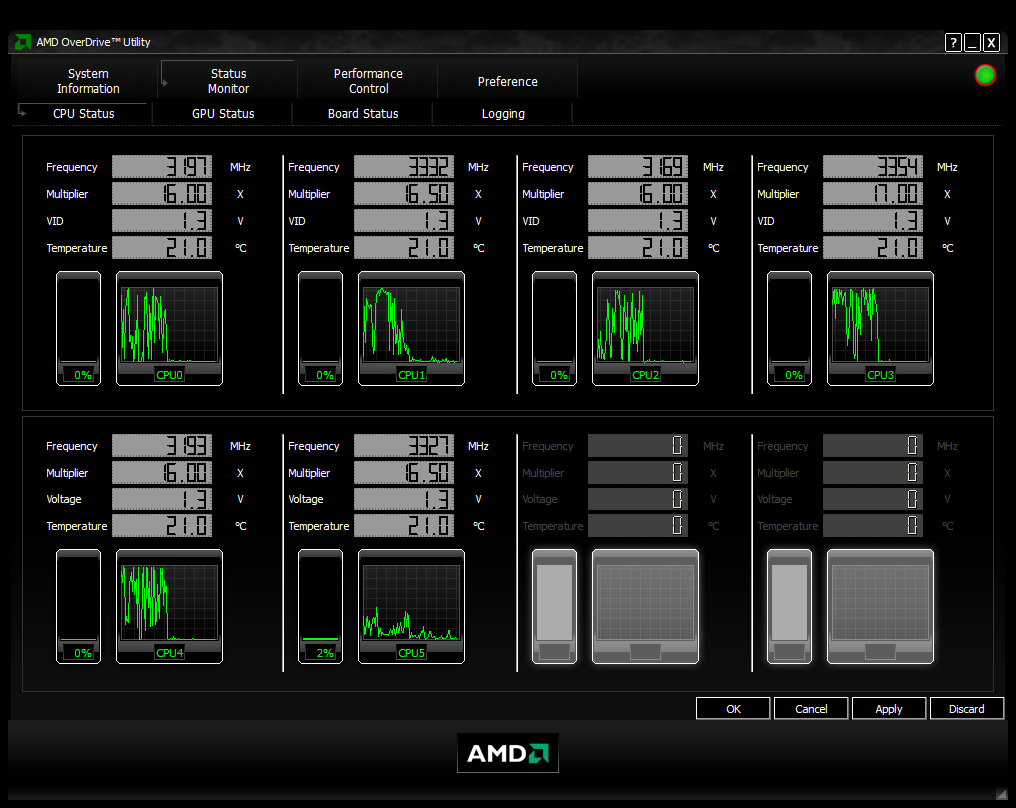Click the window resize grip corner
The height and width of the screenshot is (808, 1016).
tap(1002, 793)
